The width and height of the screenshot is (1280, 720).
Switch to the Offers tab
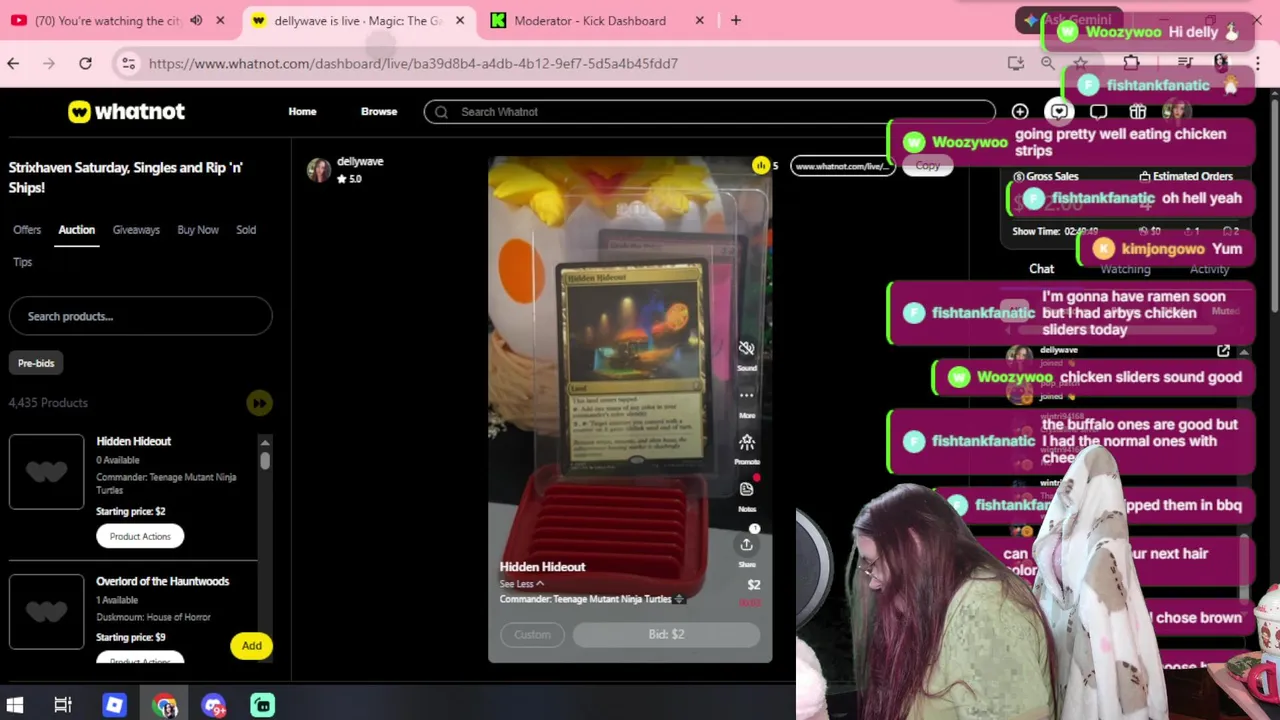[27, 230]
